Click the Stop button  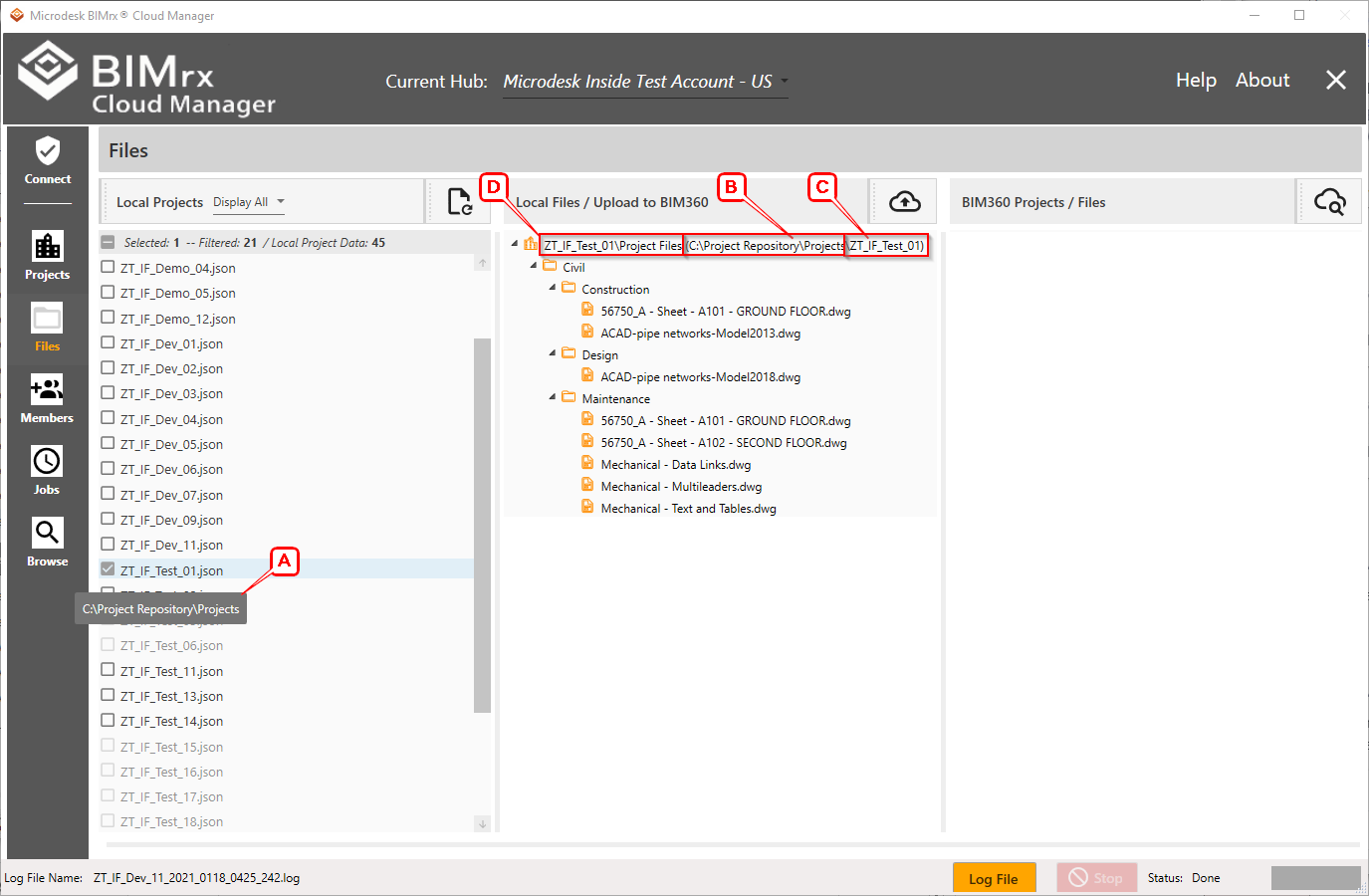click(x=1095, y=878)
